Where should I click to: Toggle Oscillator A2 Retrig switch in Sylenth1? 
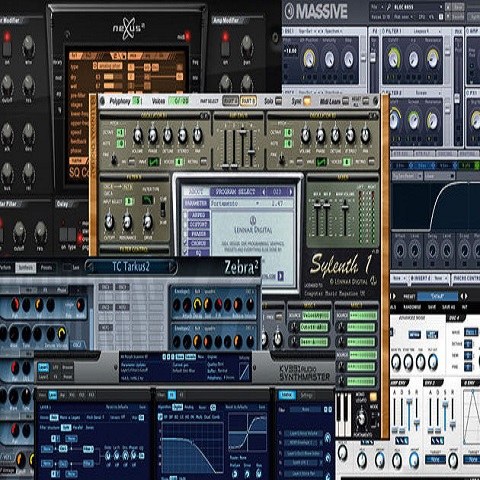[x=371, y=162]
